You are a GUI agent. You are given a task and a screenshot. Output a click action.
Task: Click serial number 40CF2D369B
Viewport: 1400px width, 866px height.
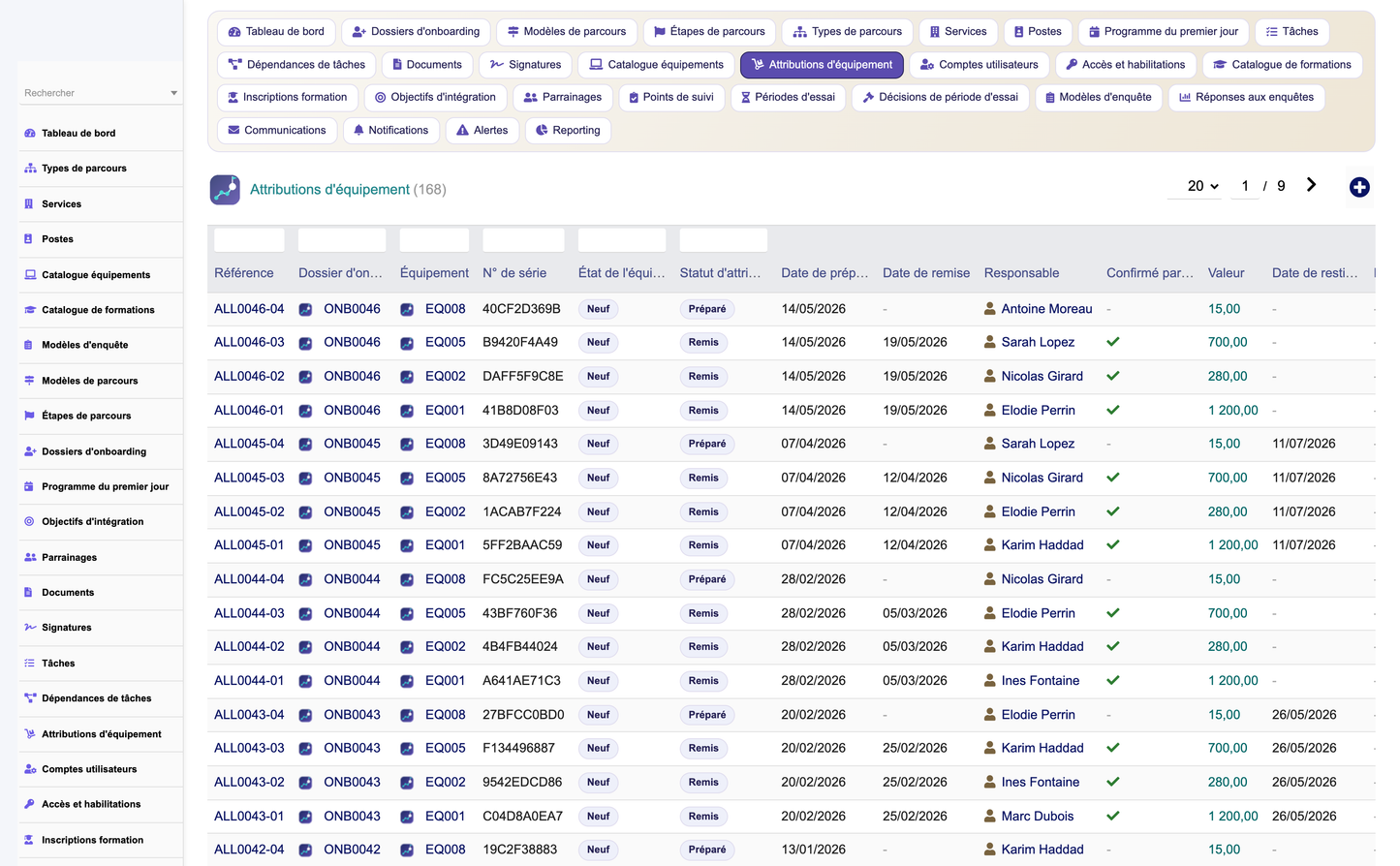(x=521, y=309)
